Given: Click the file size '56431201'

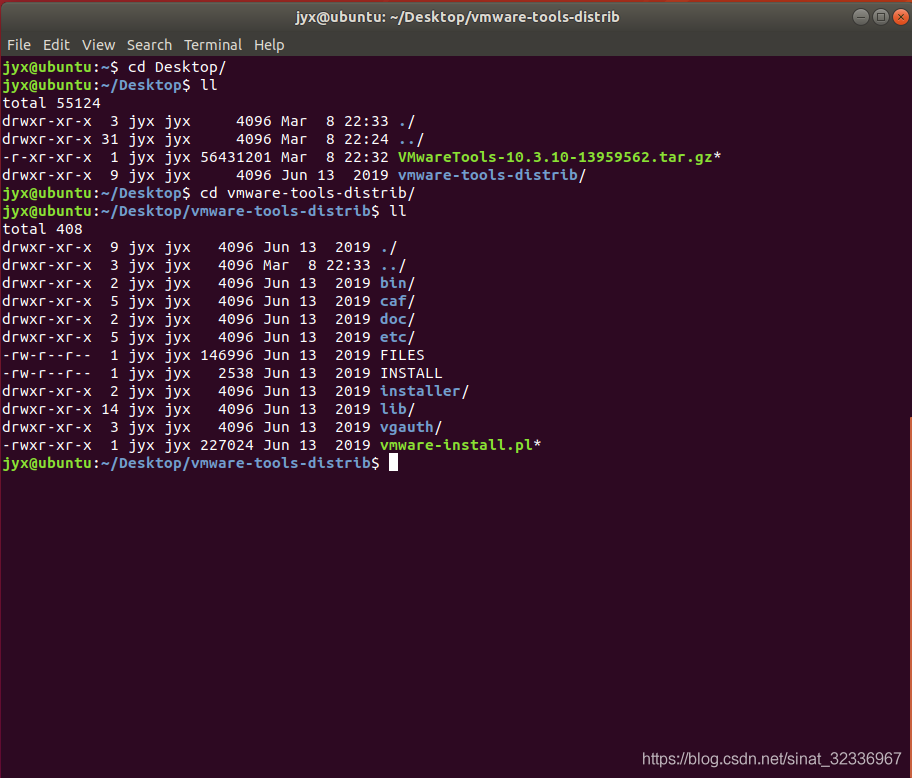Looking at the screenshot, I should [236, 157].
